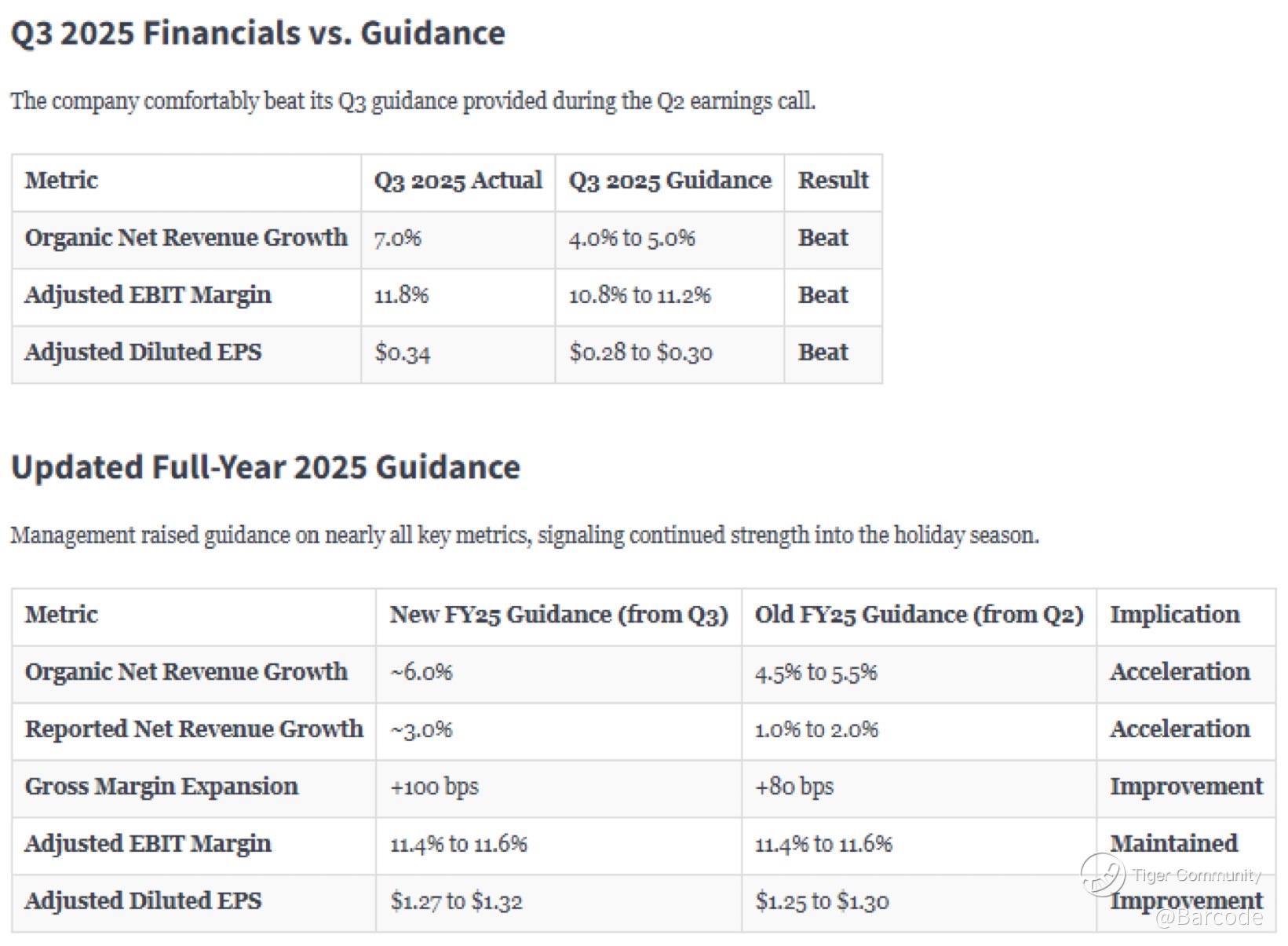Viewport: 1288px width, 946px height.
Task: Click the "New FY25 Guidance (from Q3)" header
Action: [x=559, y=615]
